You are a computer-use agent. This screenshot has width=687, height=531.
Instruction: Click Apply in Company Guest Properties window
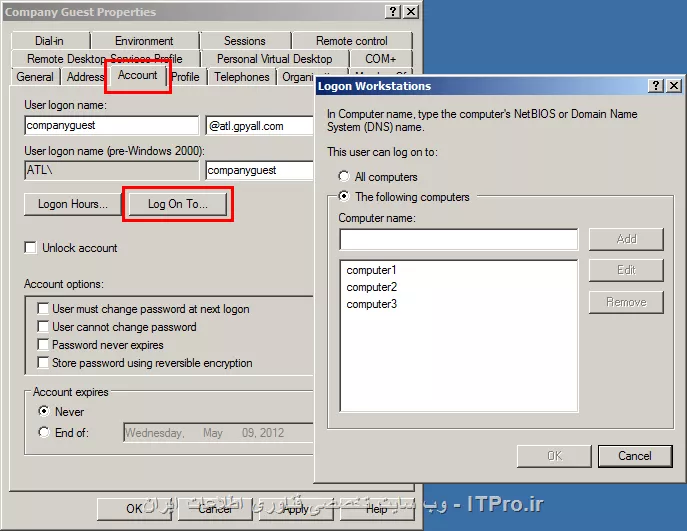pyautogui.click(x=296, y=509)
